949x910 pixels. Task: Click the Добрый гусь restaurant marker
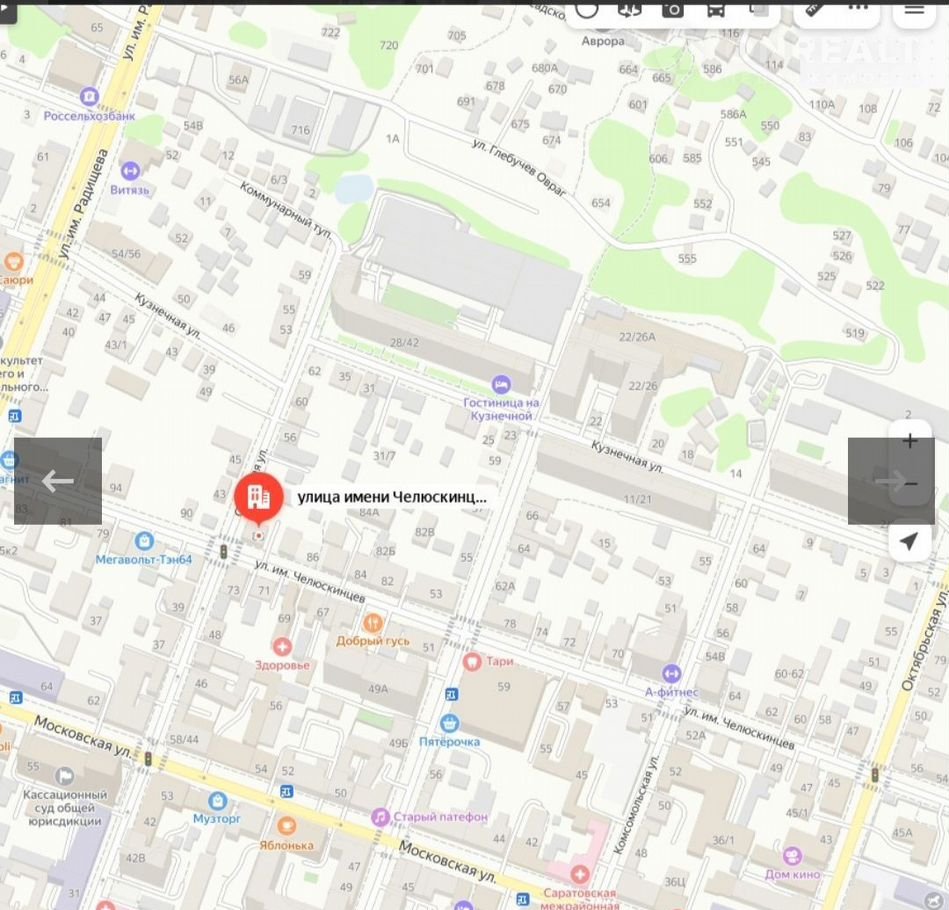coord(372,623)
